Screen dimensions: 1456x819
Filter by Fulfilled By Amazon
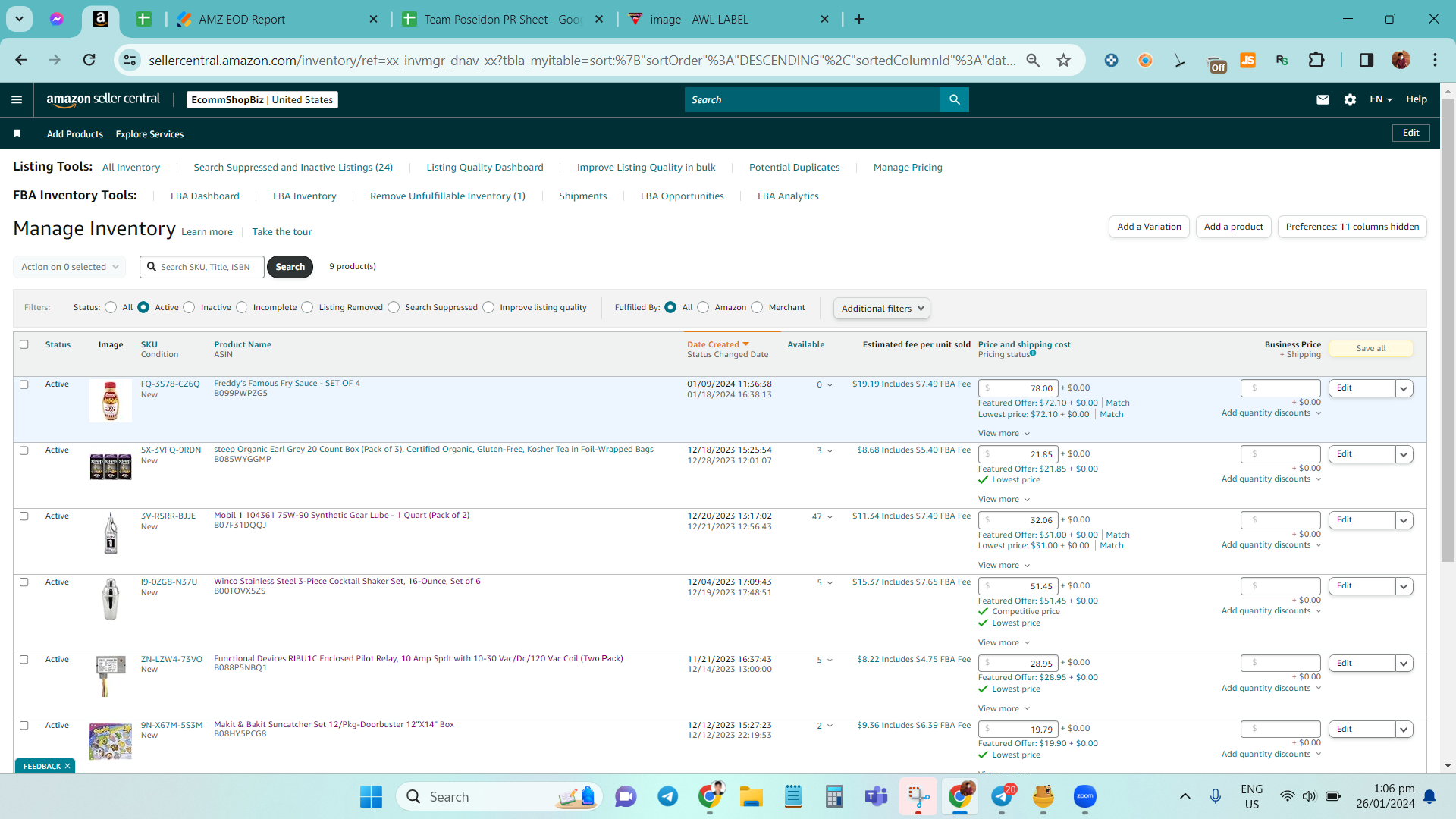pyautogui.click(x=703, y=307)
